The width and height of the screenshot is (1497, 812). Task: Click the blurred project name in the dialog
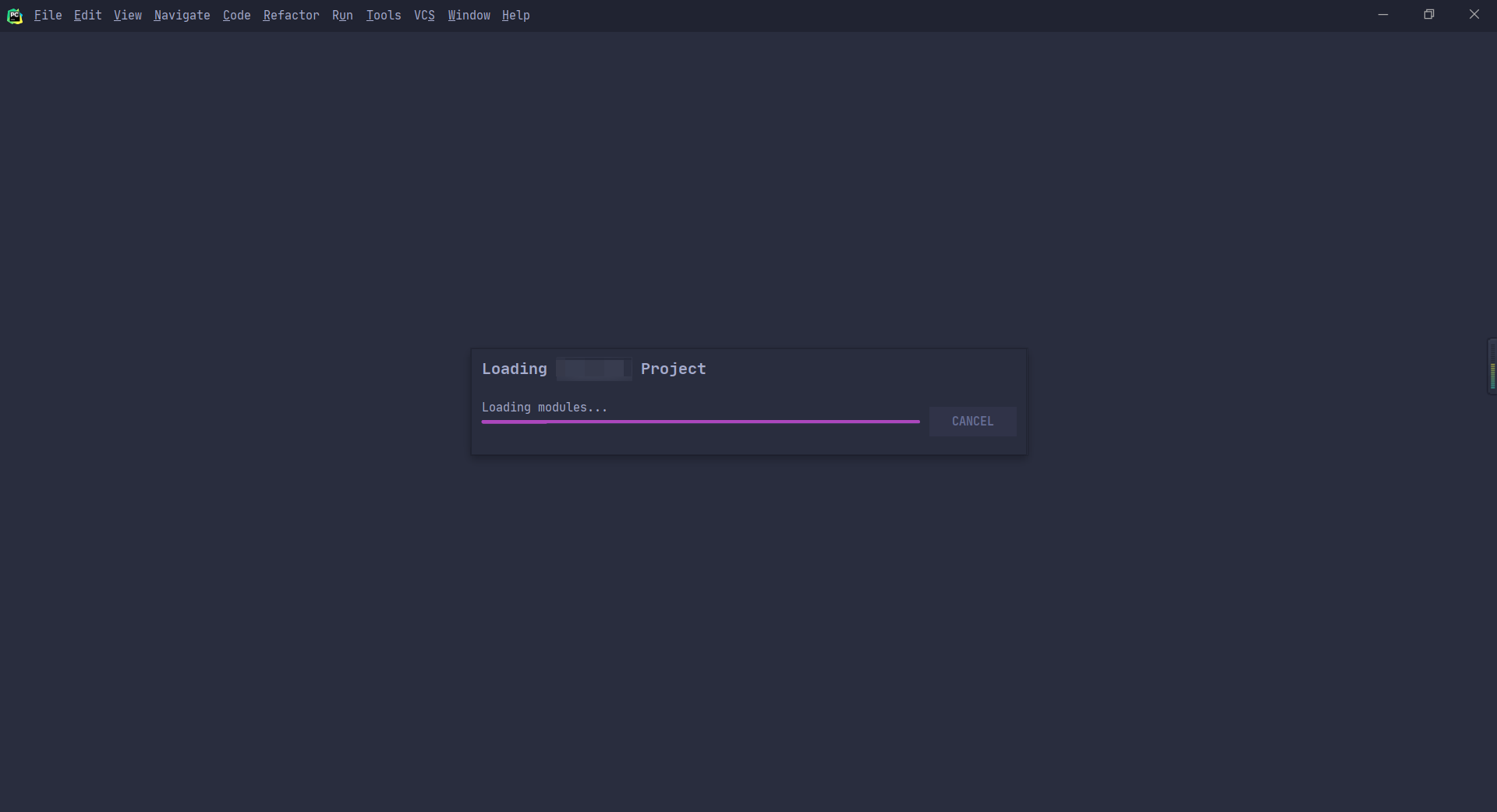coord(593,369)
